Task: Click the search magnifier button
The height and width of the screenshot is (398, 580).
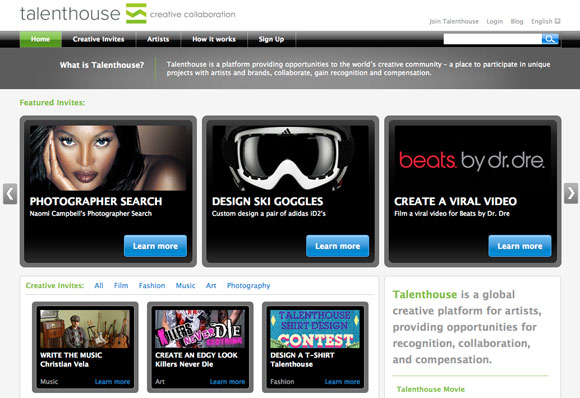Action: 550,39
